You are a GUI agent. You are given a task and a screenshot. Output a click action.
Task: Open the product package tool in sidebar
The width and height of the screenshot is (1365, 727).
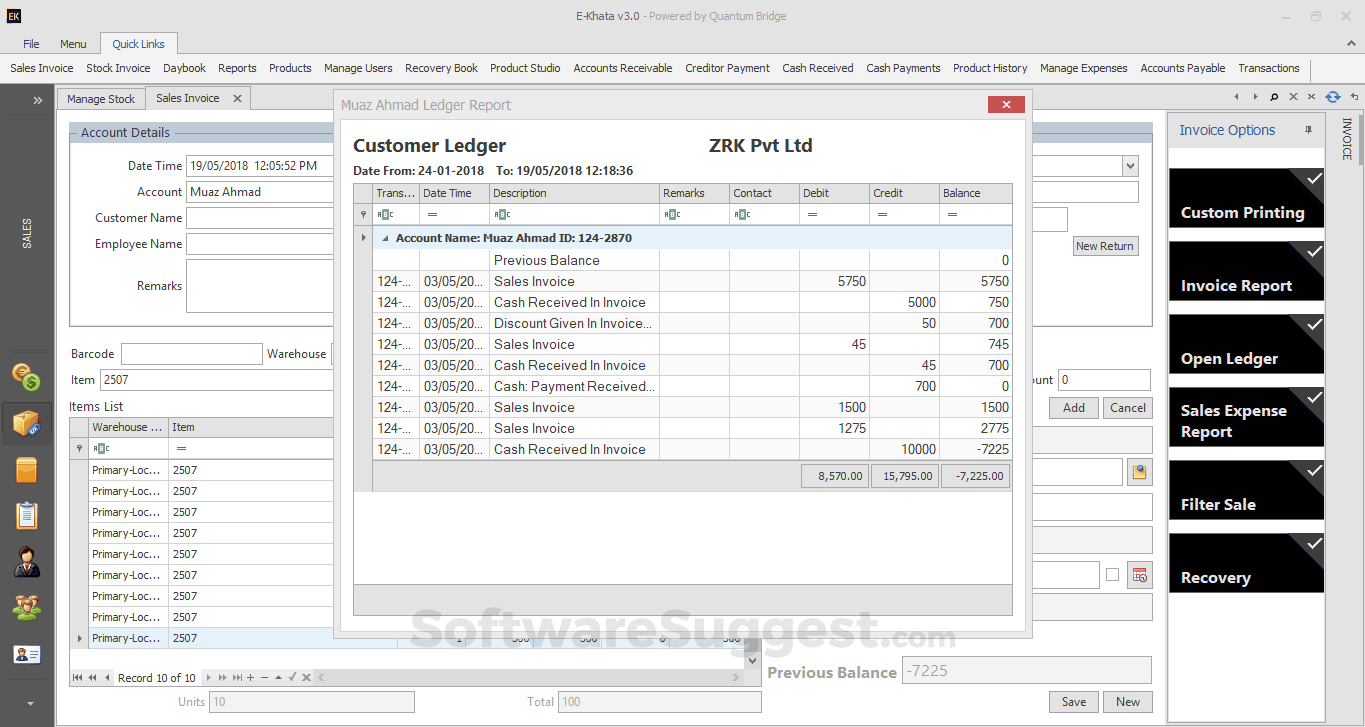27,422
